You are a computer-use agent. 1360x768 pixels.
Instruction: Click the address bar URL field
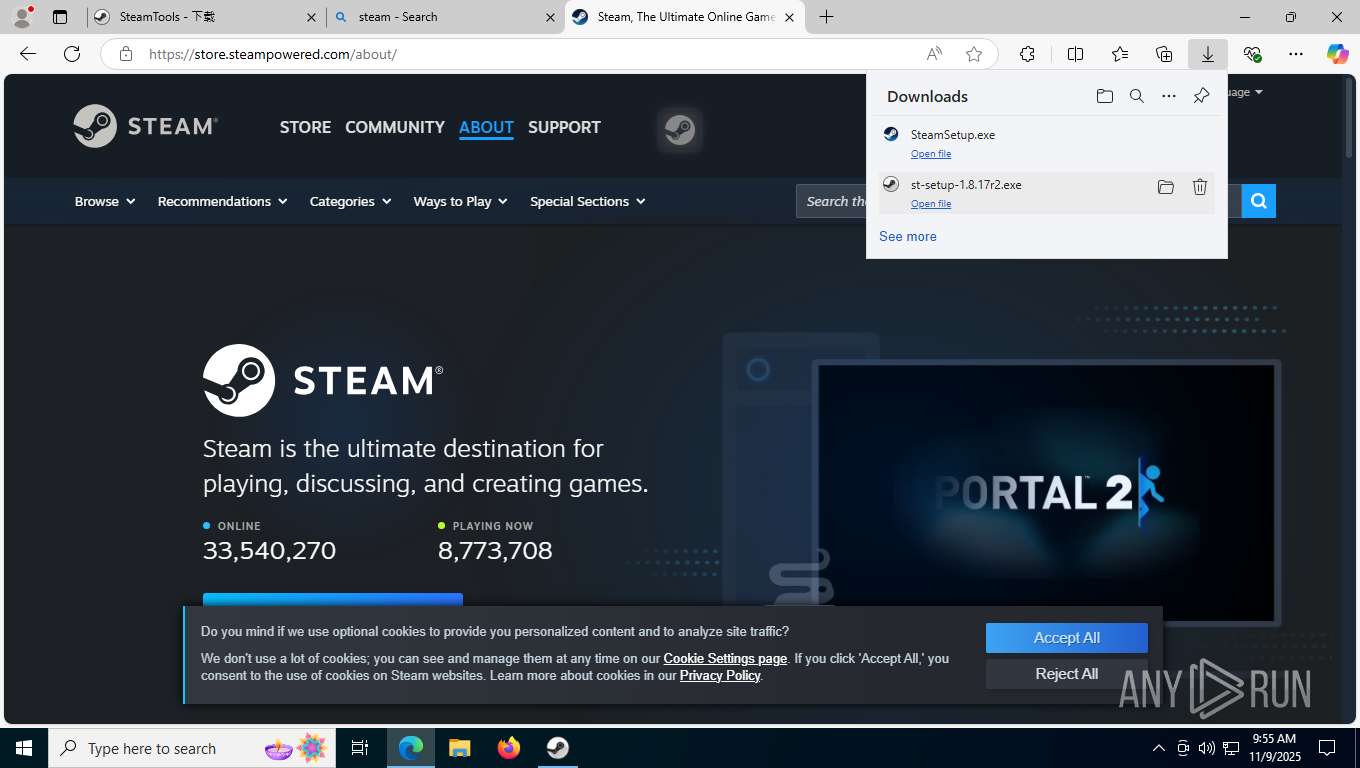pos(530,54)
